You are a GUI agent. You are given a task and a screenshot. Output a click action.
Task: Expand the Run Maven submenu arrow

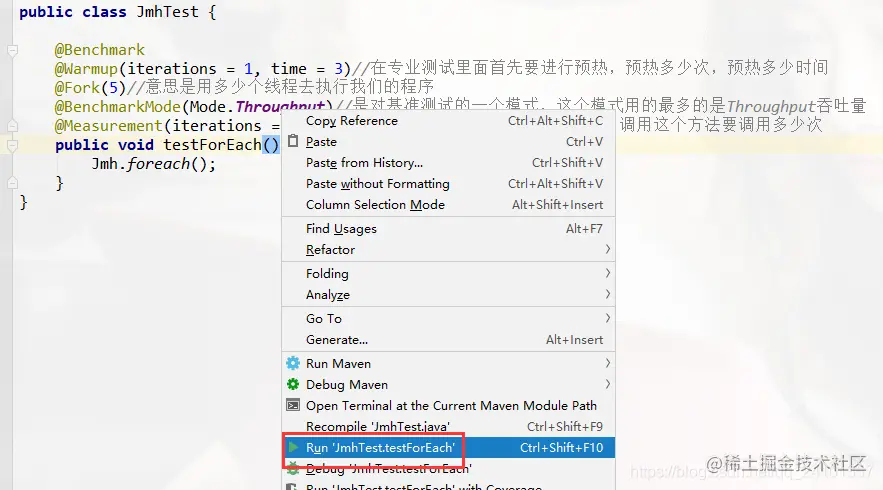click(x=608, y=363)
